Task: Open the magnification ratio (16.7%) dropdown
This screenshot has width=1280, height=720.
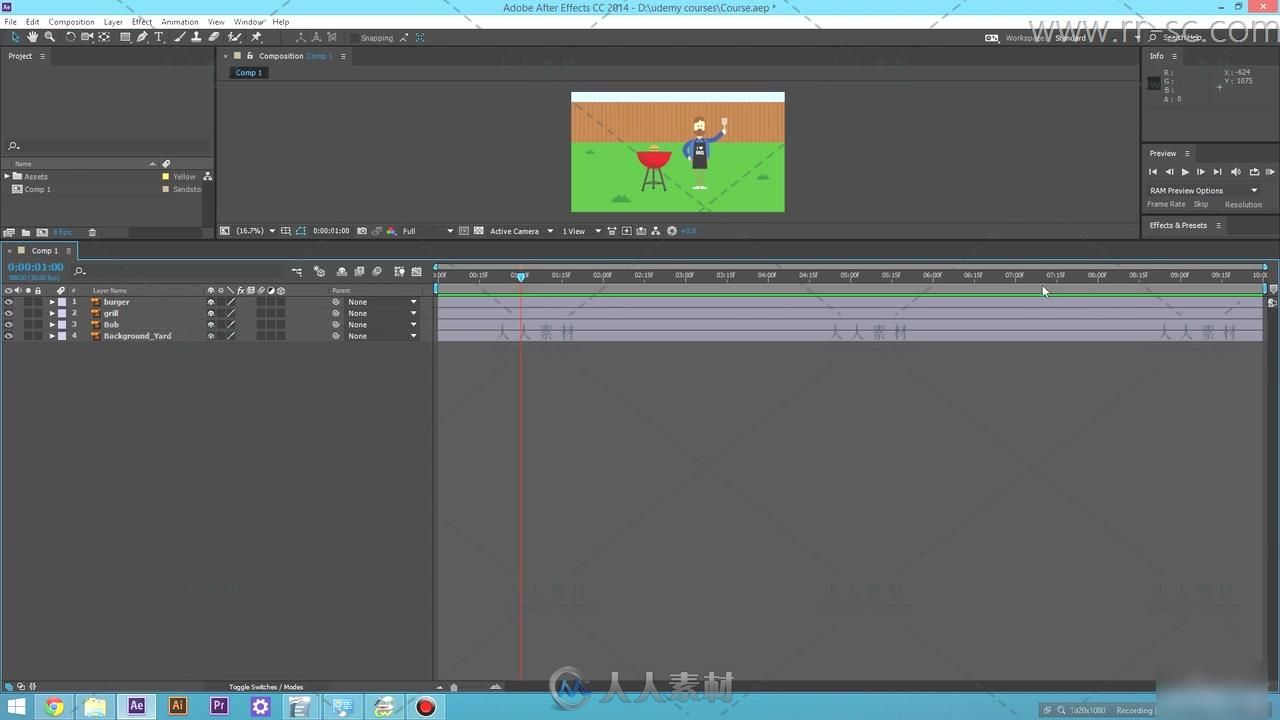Action: [255, 231]
